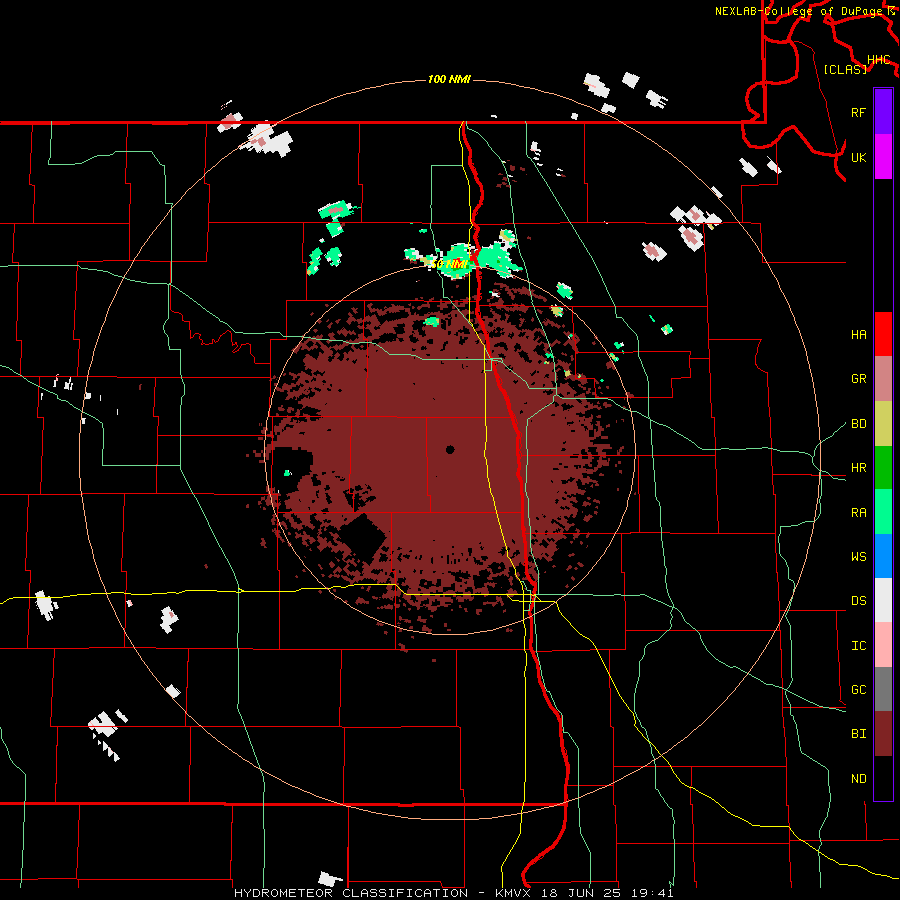The height and width of the screenshot is (900, 900).
Task: Click the IC legend label
Action: pyautogui.click(x=858, y=646)
